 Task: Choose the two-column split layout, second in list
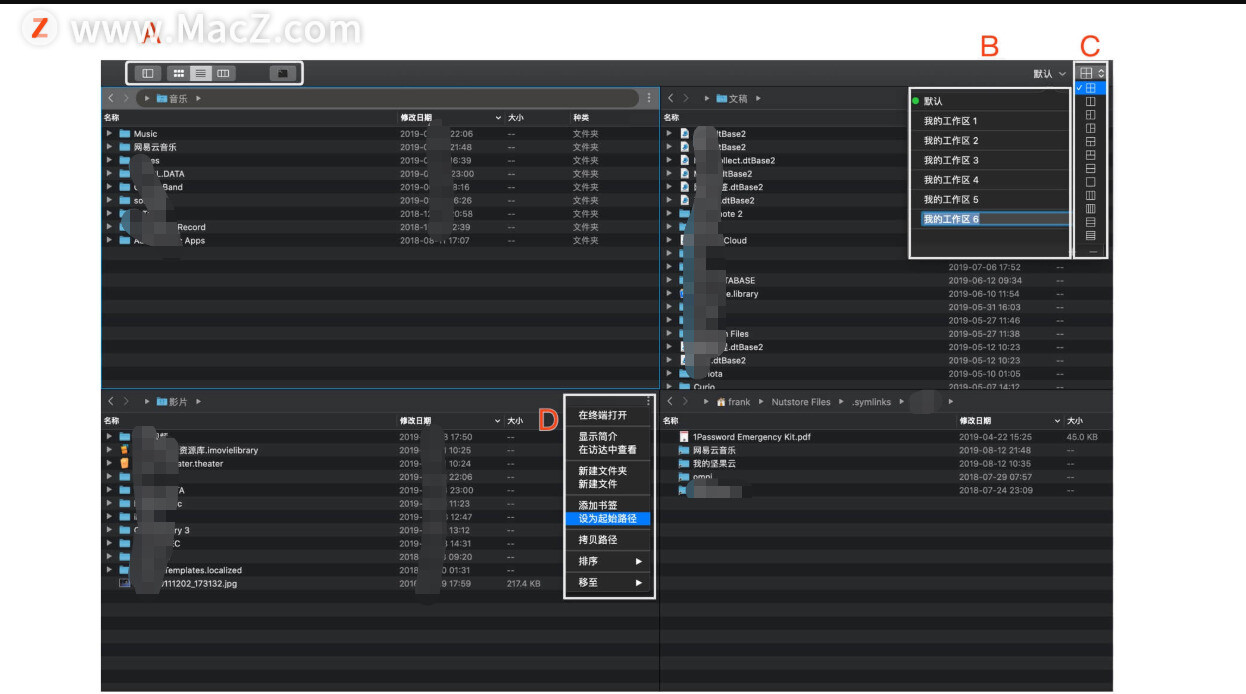1090,101
